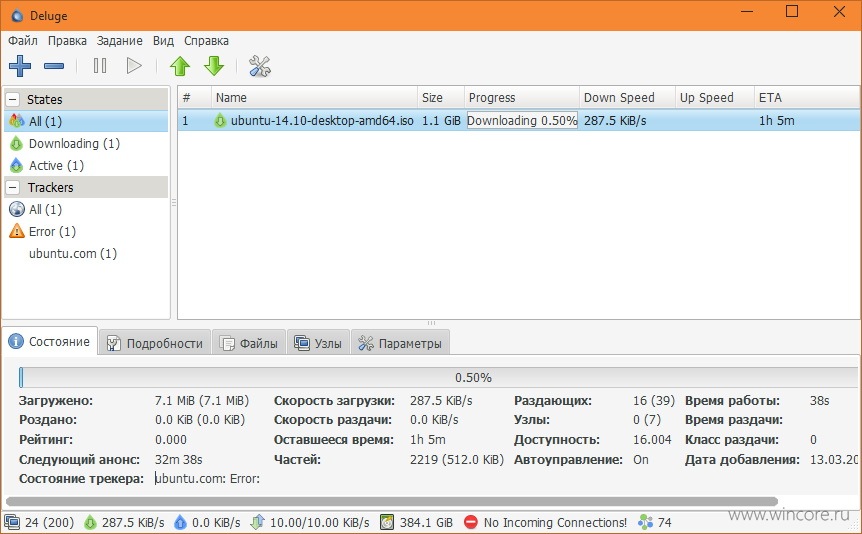
Task: Sort by the Name column header
Action: click(x=314, y=98)
